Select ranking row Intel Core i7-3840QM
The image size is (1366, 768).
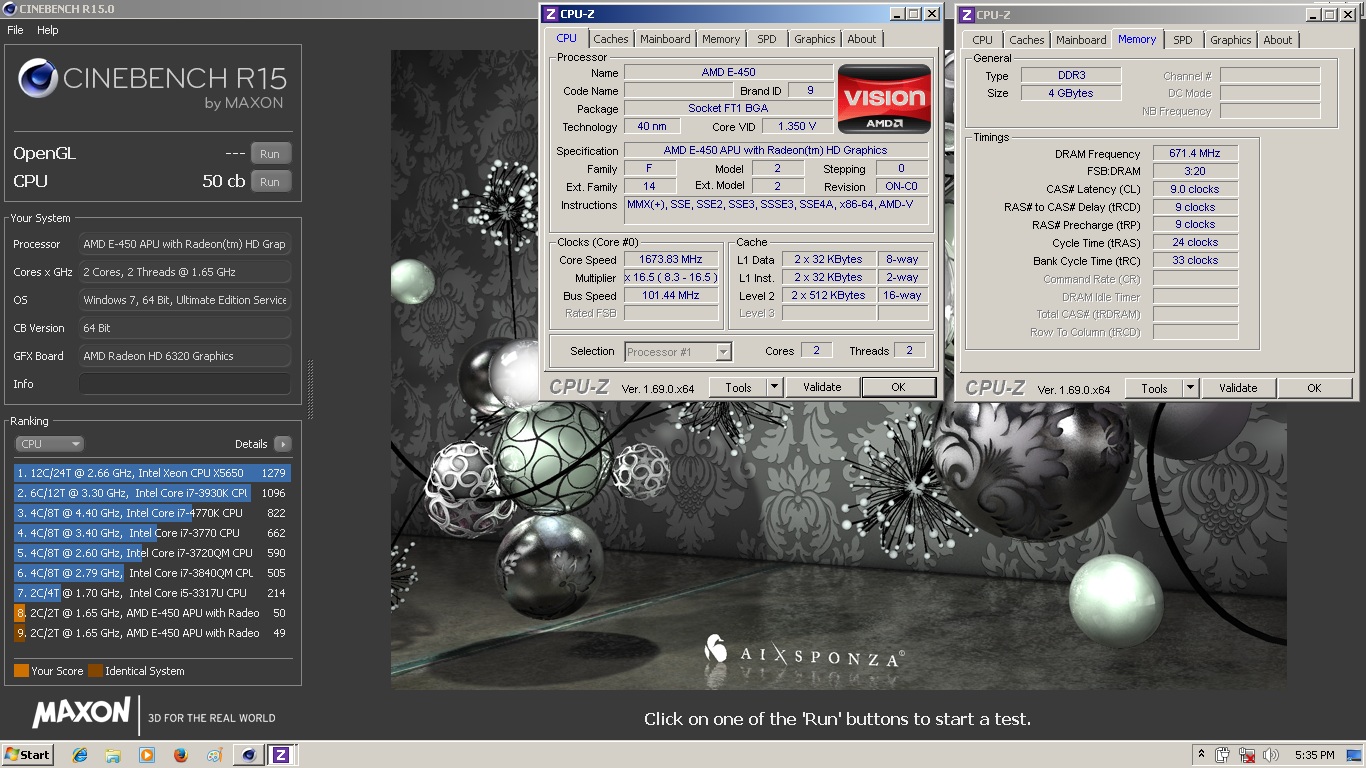(152, 573)
